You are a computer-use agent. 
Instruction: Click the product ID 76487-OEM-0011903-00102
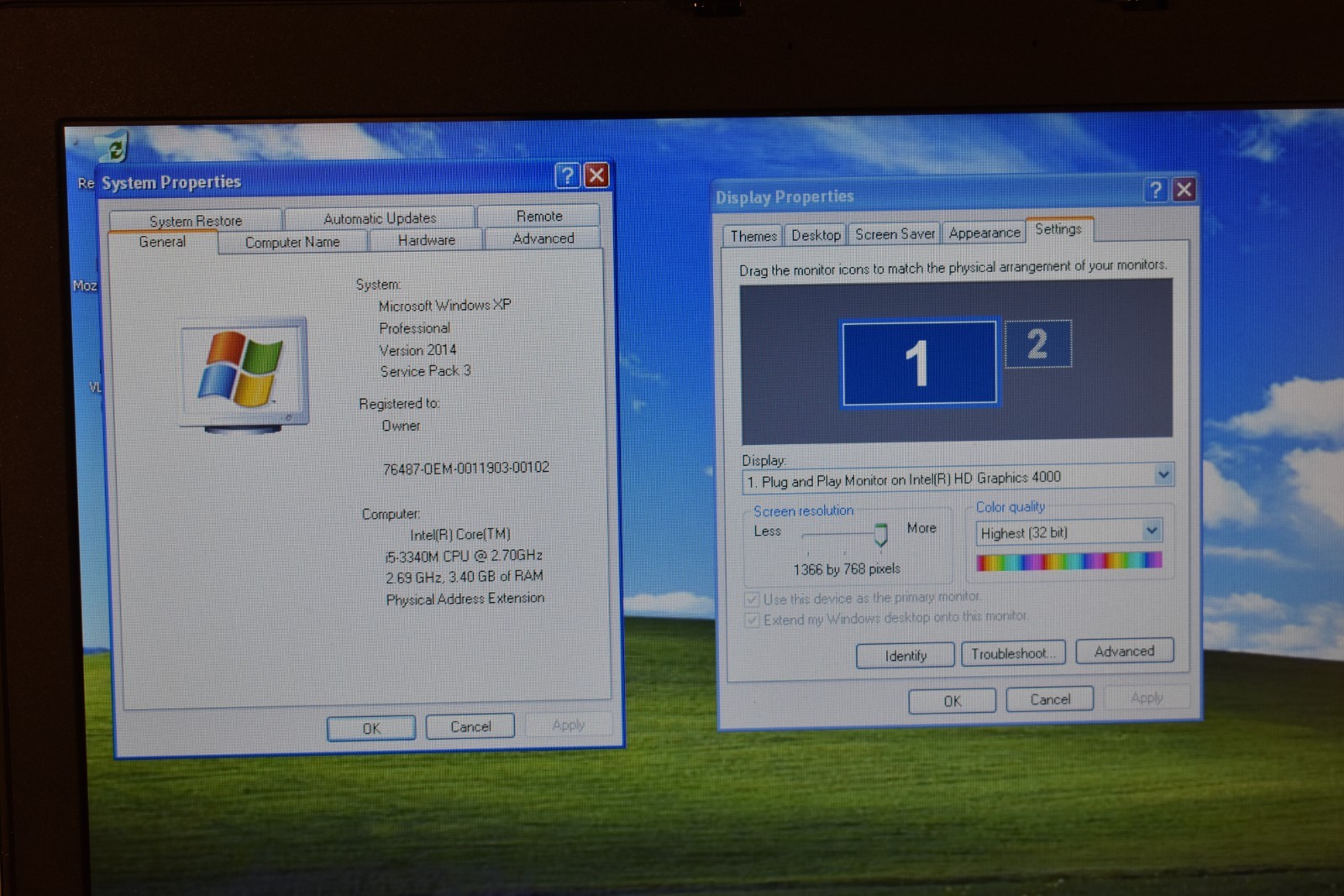[466, 469]
